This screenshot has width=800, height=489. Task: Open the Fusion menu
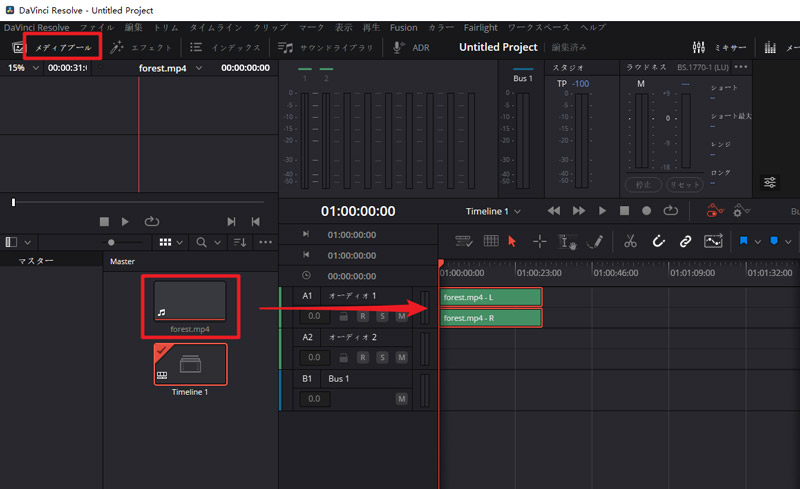(403, 28)
